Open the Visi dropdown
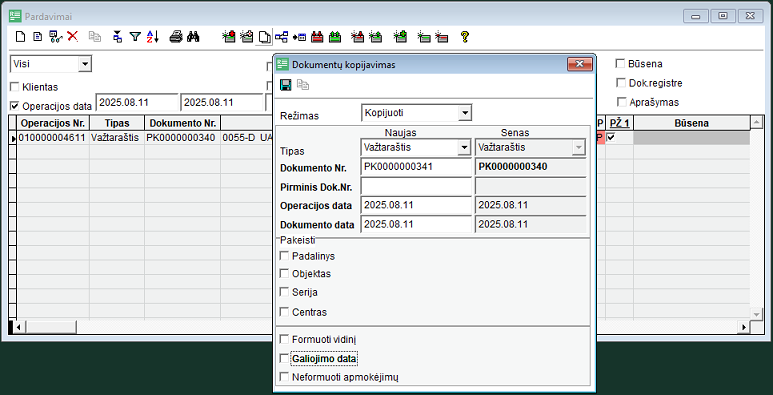This screenshot has width=773, height=395. pos(85,64)
